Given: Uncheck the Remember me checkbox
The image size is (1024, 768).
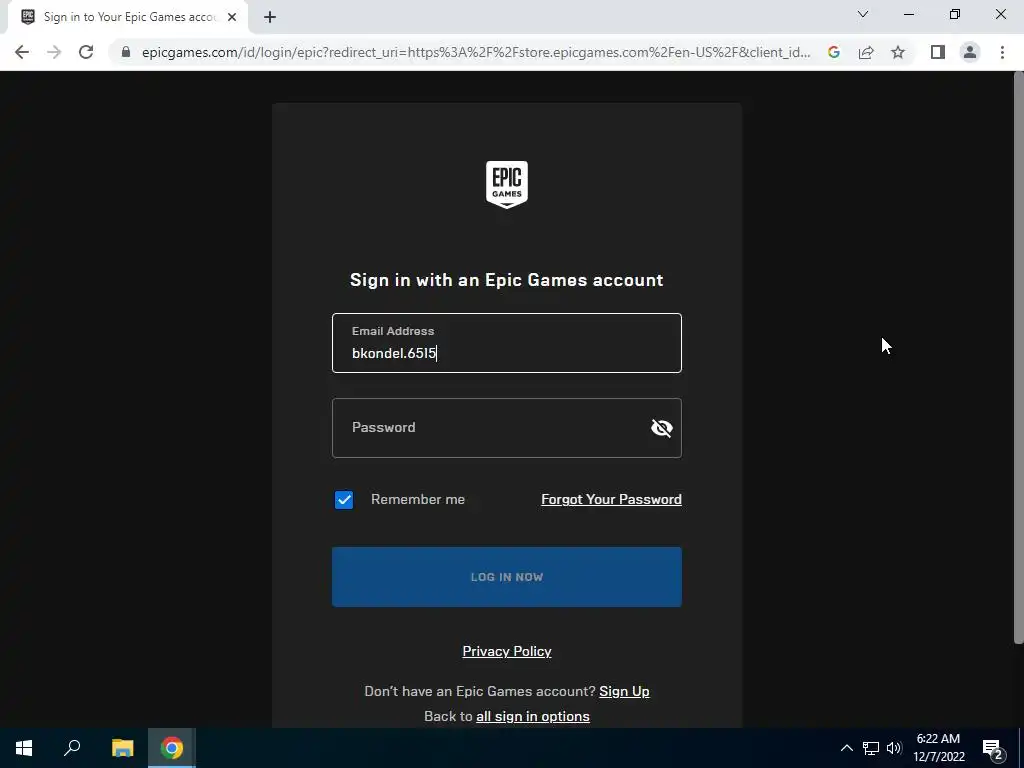Looking at the screenshot, I should pos(344,500).
